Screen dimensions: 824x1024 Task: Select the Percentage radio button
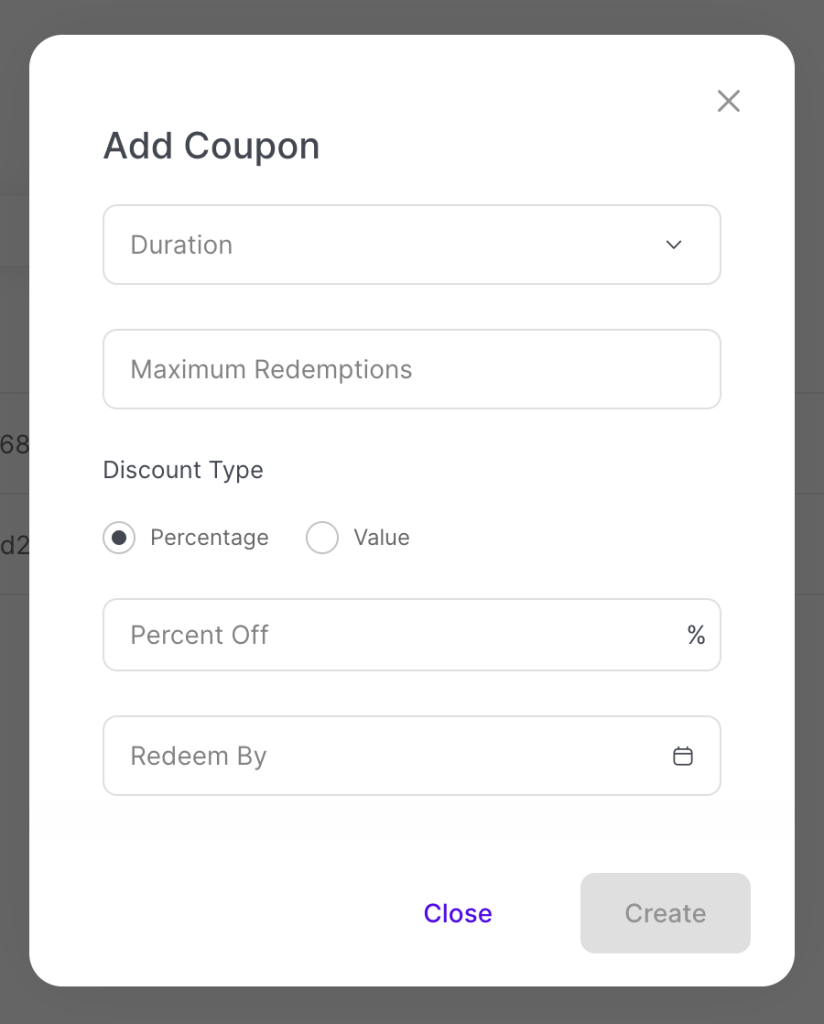click(119, 538)
